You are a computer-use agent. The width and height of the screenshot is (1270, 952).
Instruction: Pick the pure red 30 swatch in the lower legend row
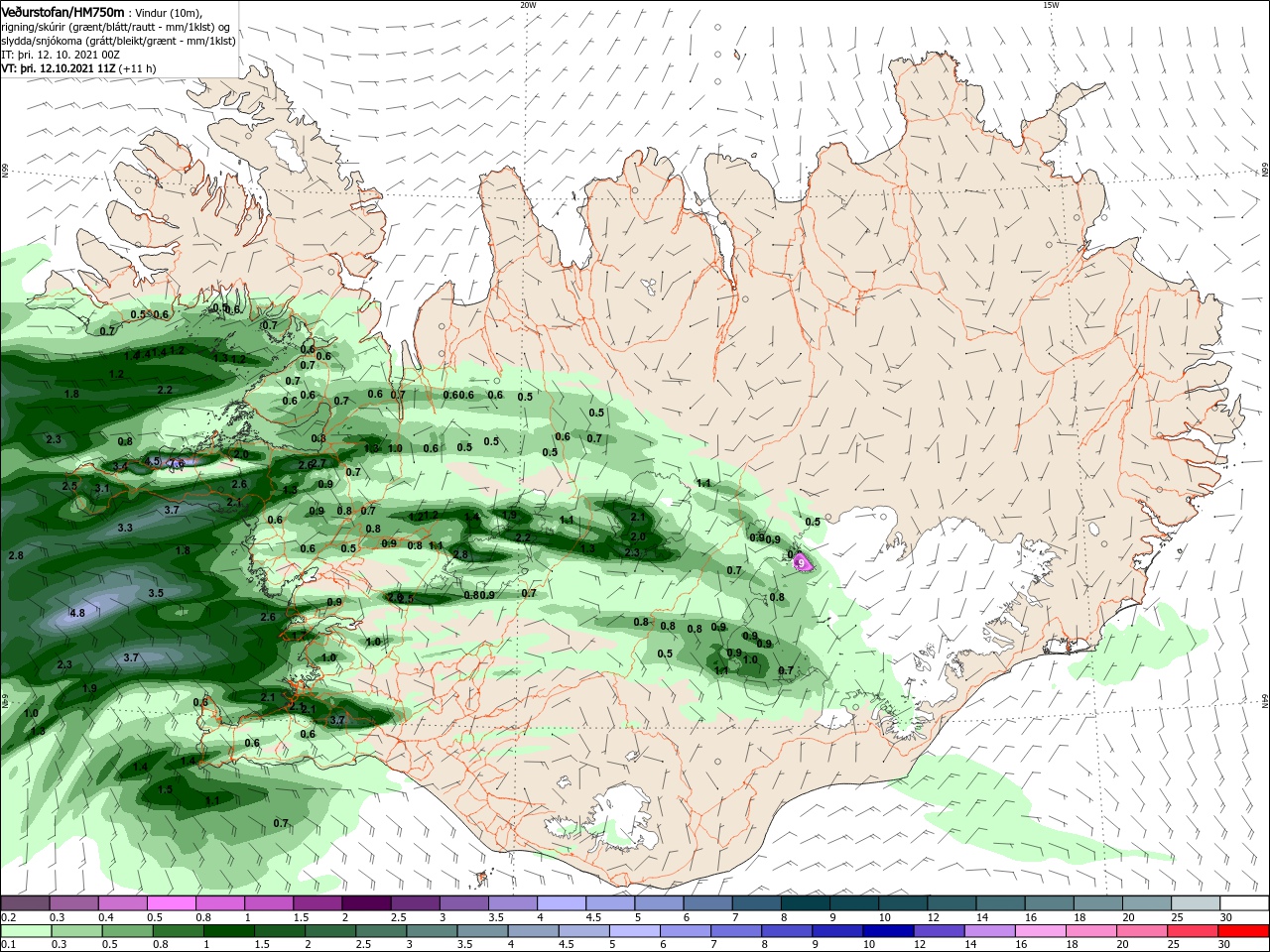[x=1244, y=931]
